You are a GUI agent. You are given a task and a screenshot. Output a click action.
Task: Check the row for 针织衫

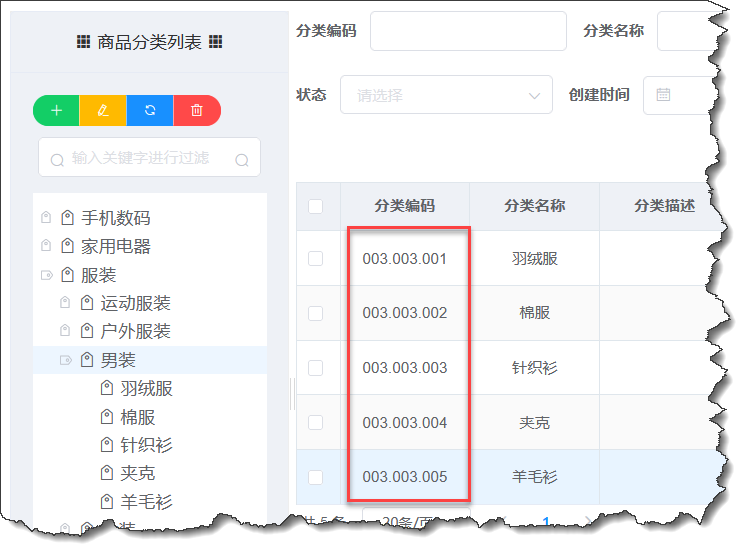click(316, 368)
